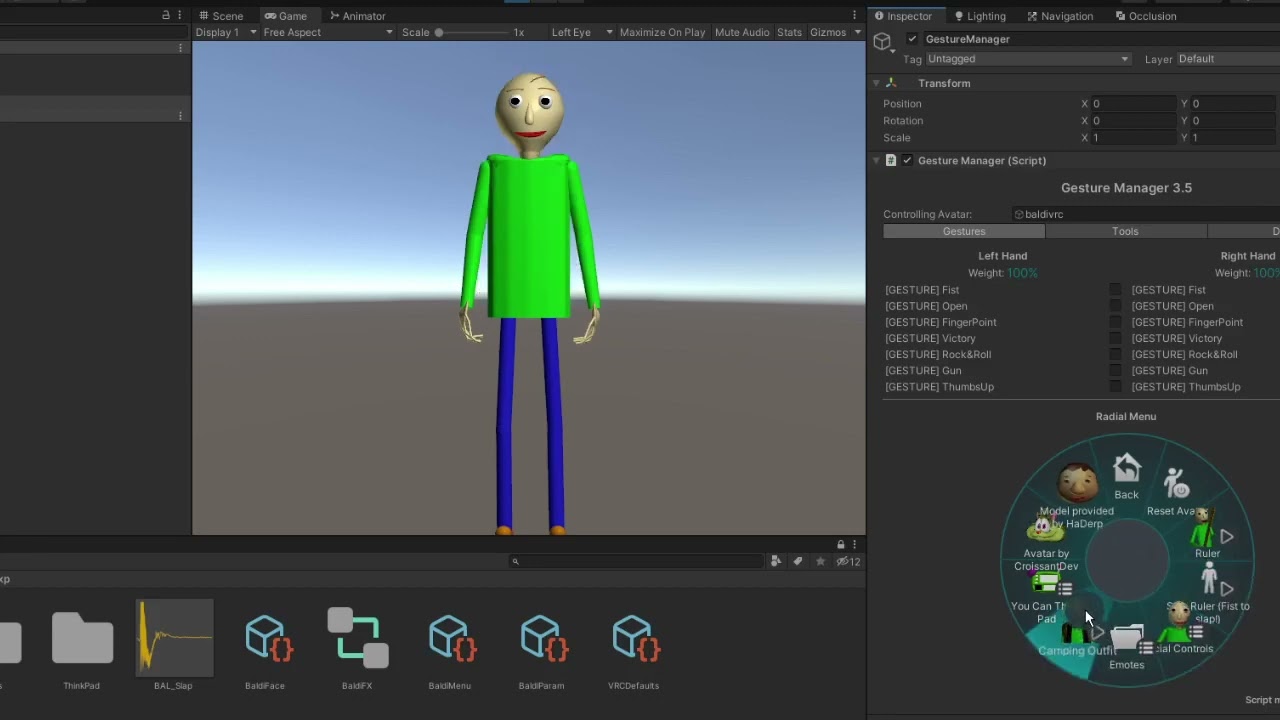Click the Position X value field

(1134, 104)
